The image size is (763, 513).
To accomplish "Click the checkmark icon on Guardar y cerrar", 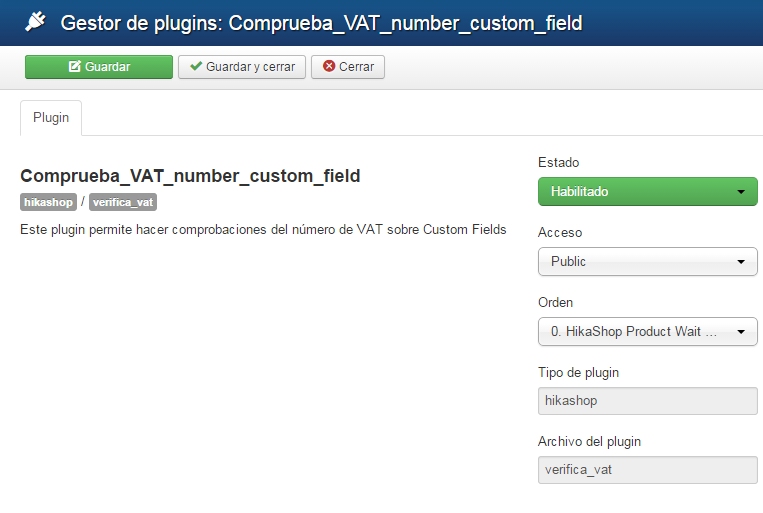I will 196,67.
